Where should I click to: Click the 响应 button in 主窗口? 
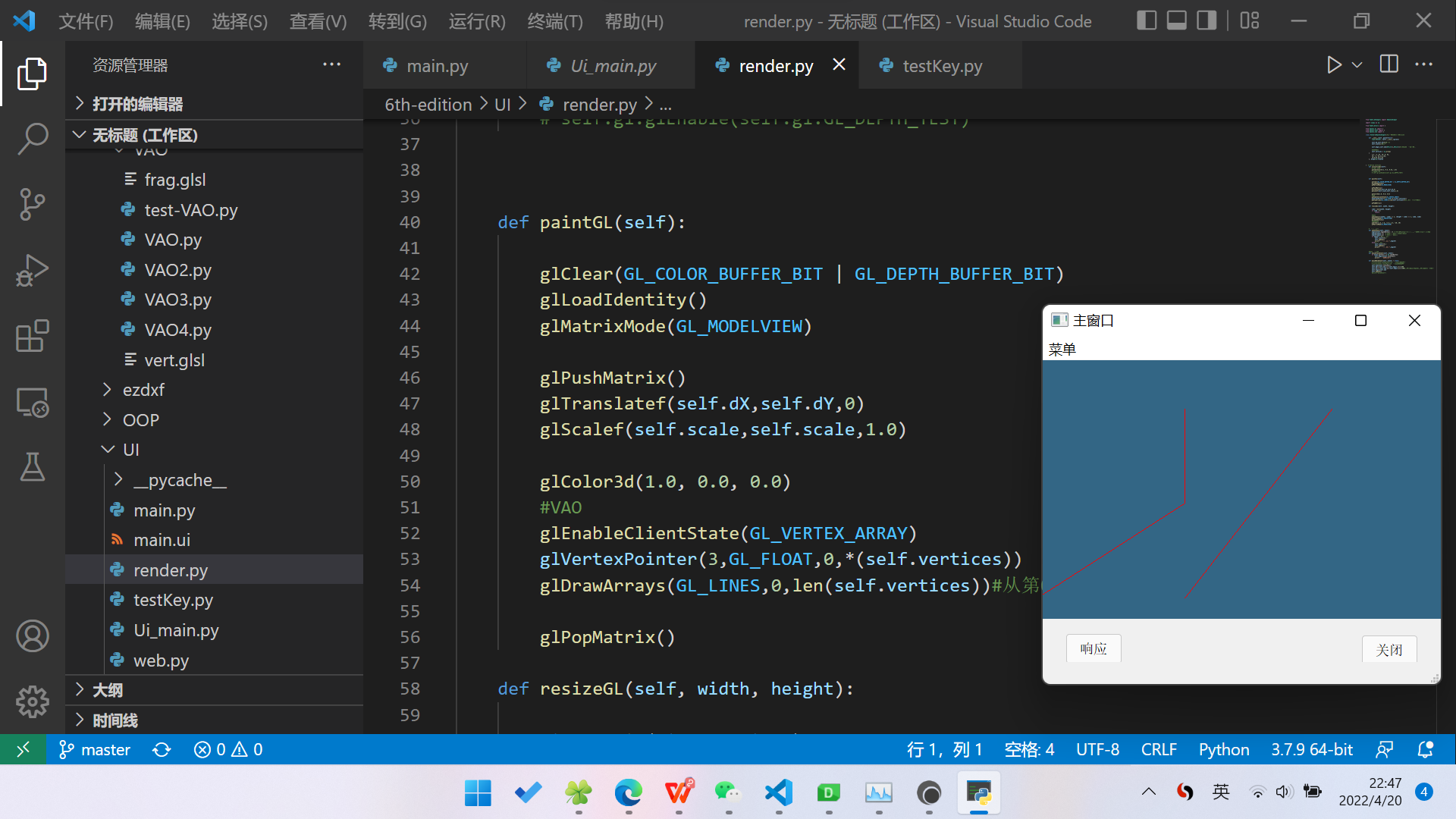pos(1093,648)
